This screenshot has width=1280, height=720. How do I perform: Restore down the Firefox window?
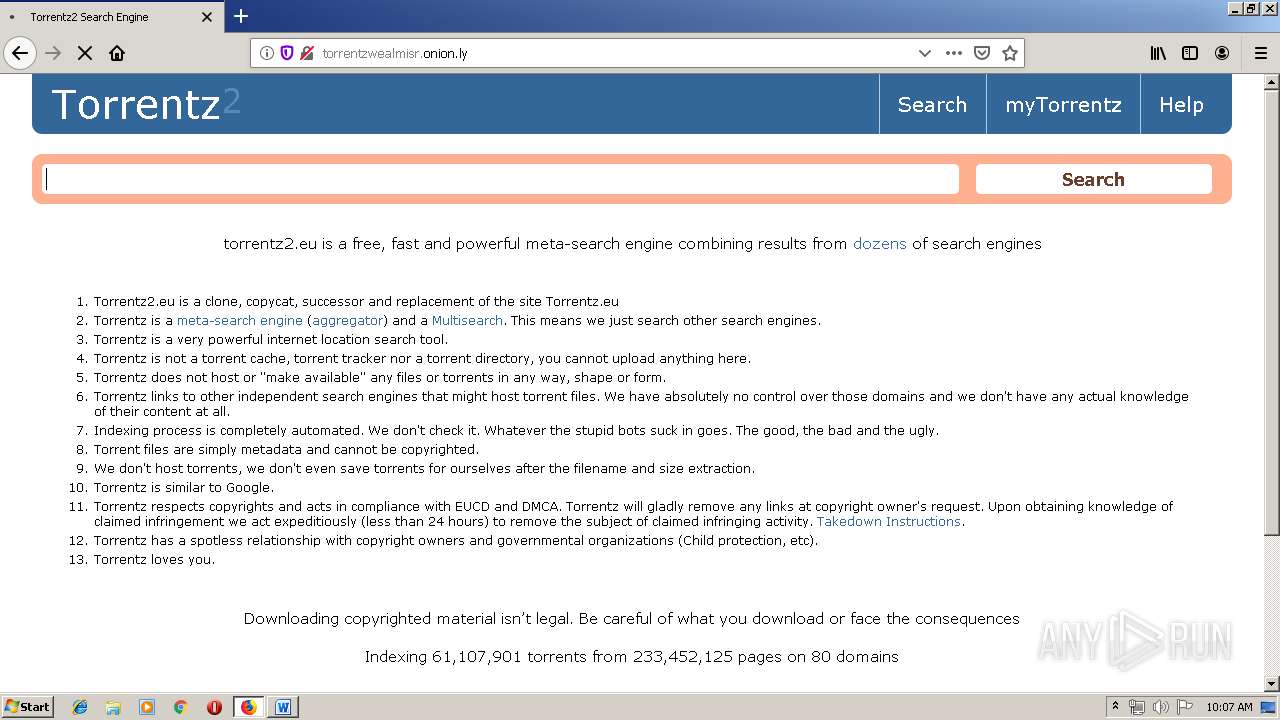[1251, 8]
